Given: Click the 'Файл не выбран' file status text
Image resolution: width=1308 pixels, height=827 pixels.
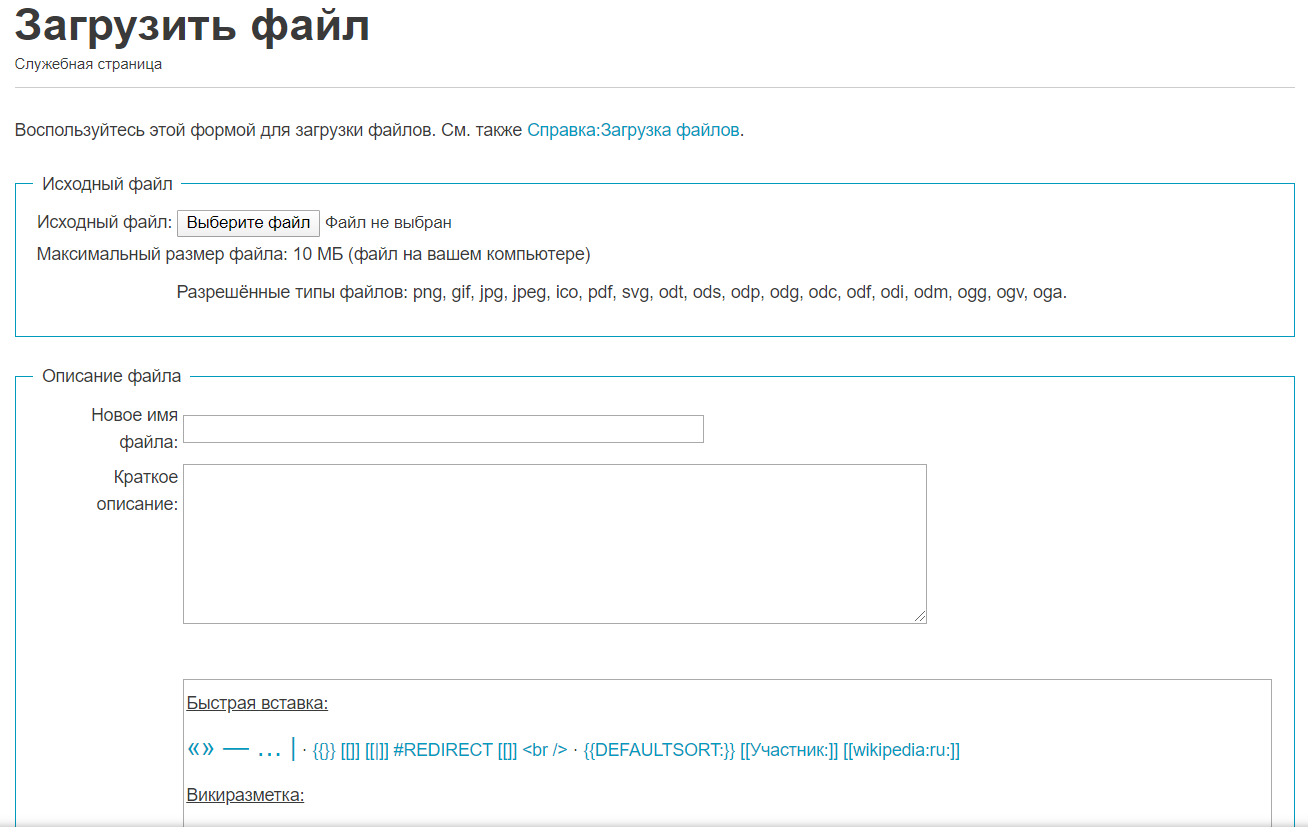Looking at the screenshot, I should point(388,223).
